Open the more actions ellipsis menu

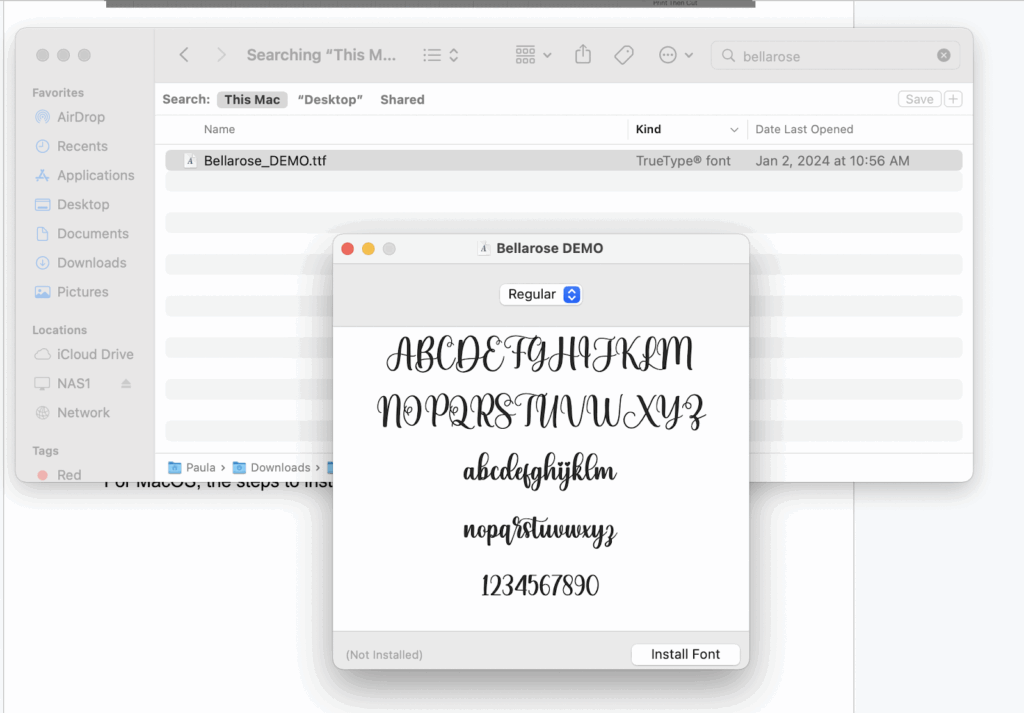tap(676, 56)
